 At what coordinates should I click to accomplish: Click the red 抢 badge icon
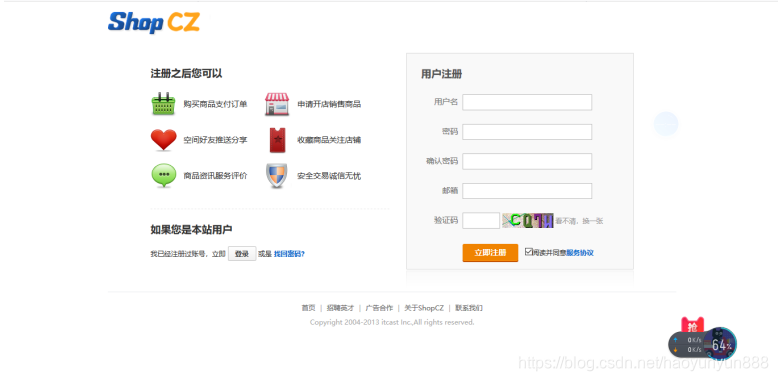(693, 326)
